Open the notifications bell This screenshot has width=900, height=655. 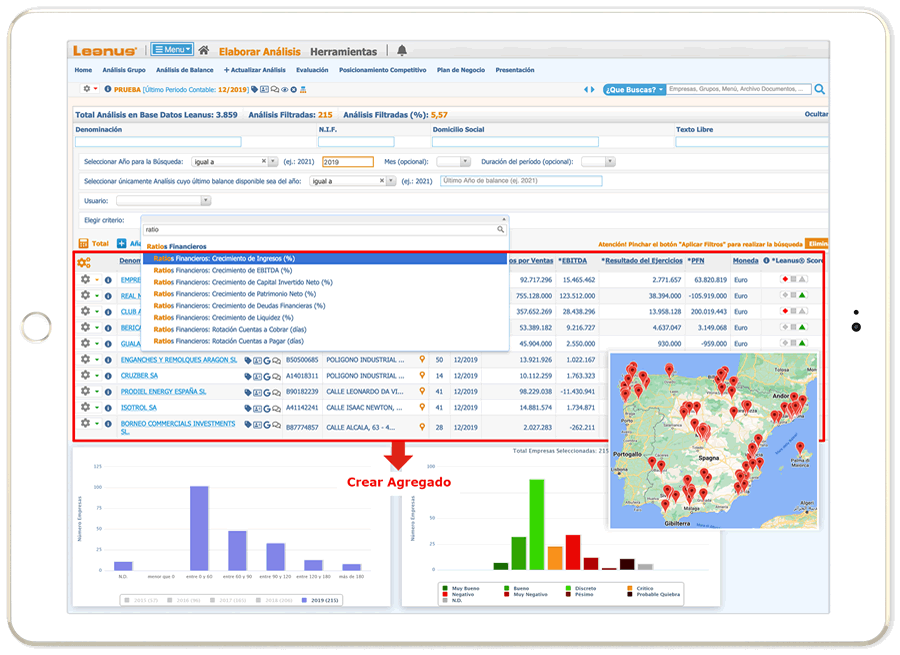coord(402,51)
